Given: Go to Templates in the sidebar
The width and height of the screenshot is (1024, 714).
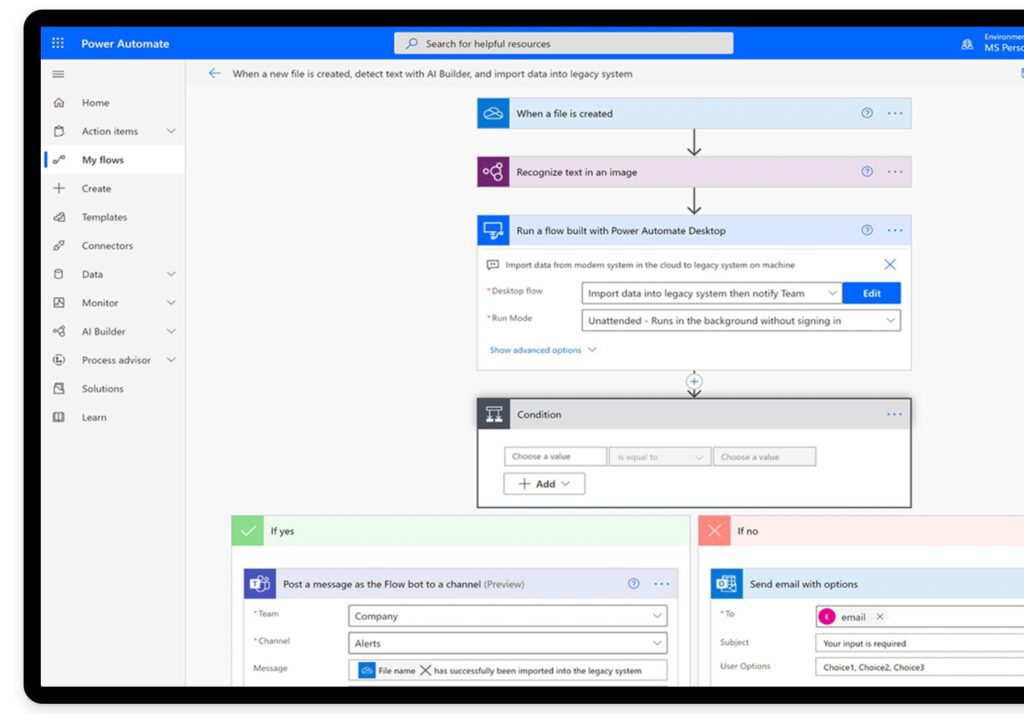Looking at the screenshot, I should [104, 217].
